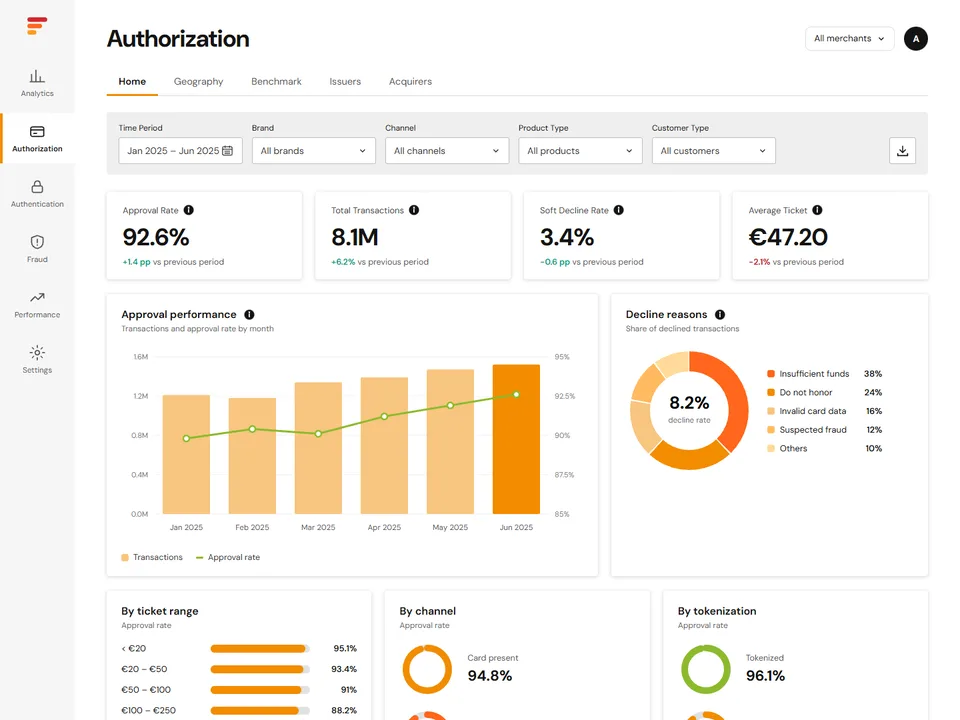Open the Fraud shield section
Image resolution: width=960 pixels, height=720 pixels.
pyautogui.click(x=37, y=249)
